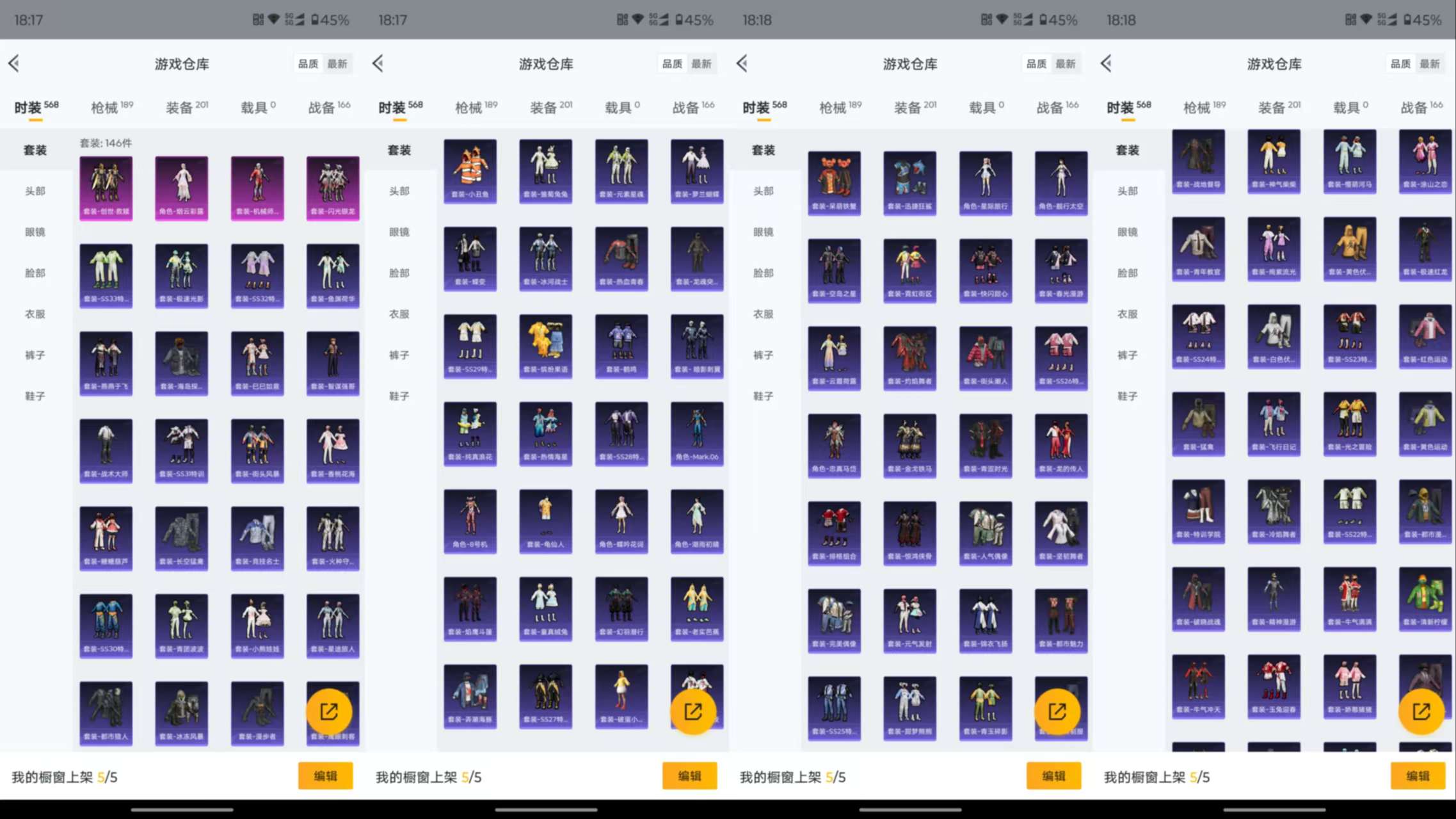Select the 套装-小丑鱼 outfit thumbnail
This screenshot has height=819, width=1456.
coord(470,171)
